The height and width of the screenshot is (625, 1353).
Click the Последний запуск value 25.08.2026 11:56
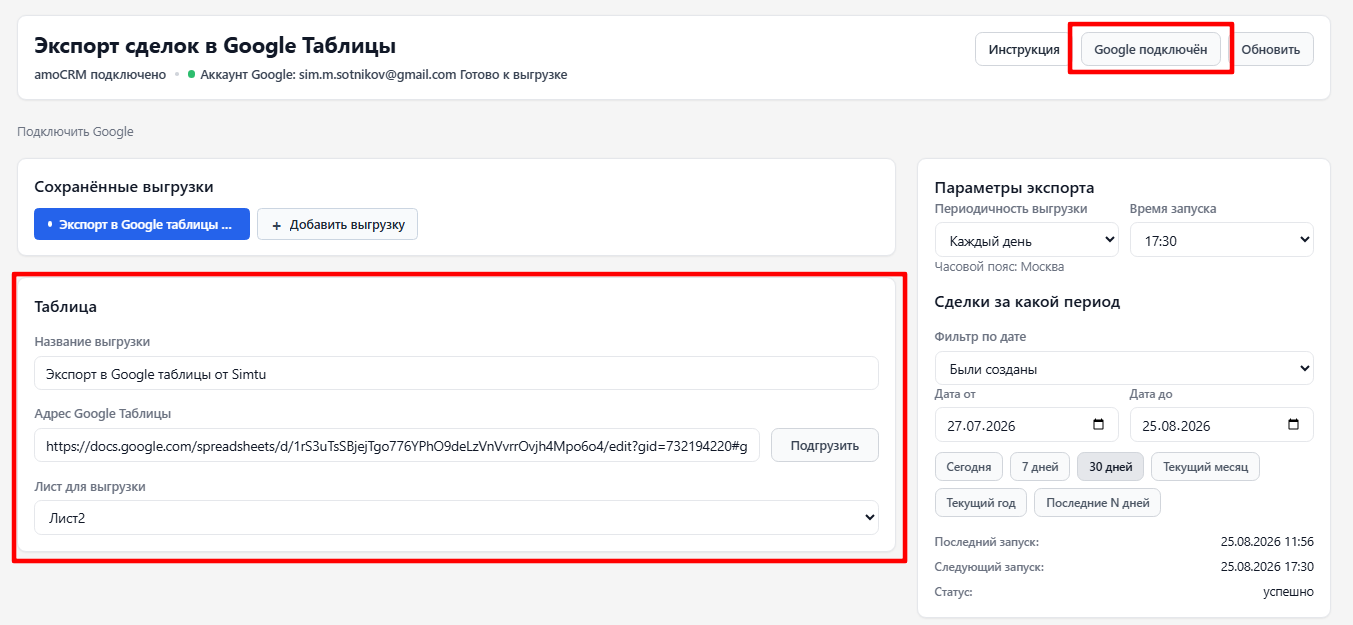pos(1267,542)
